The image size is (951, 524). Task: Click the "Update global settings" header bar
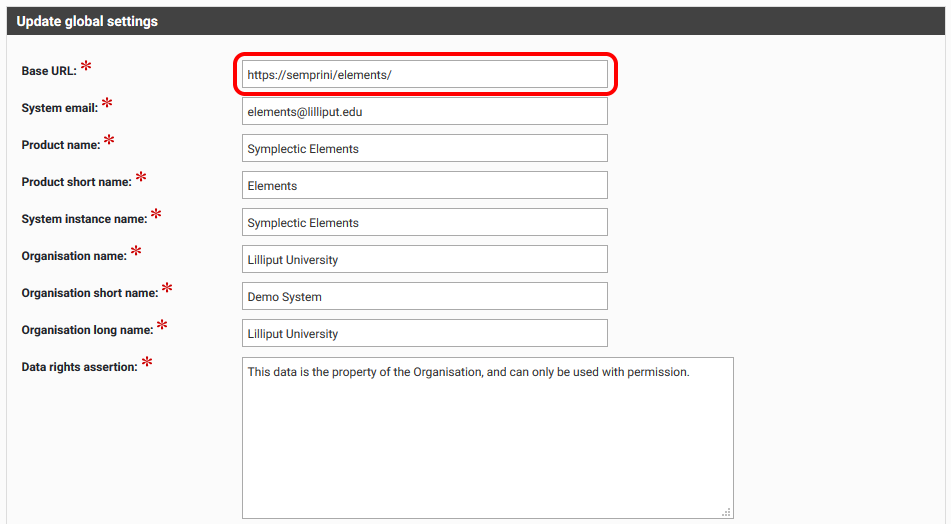click(475, 21)
